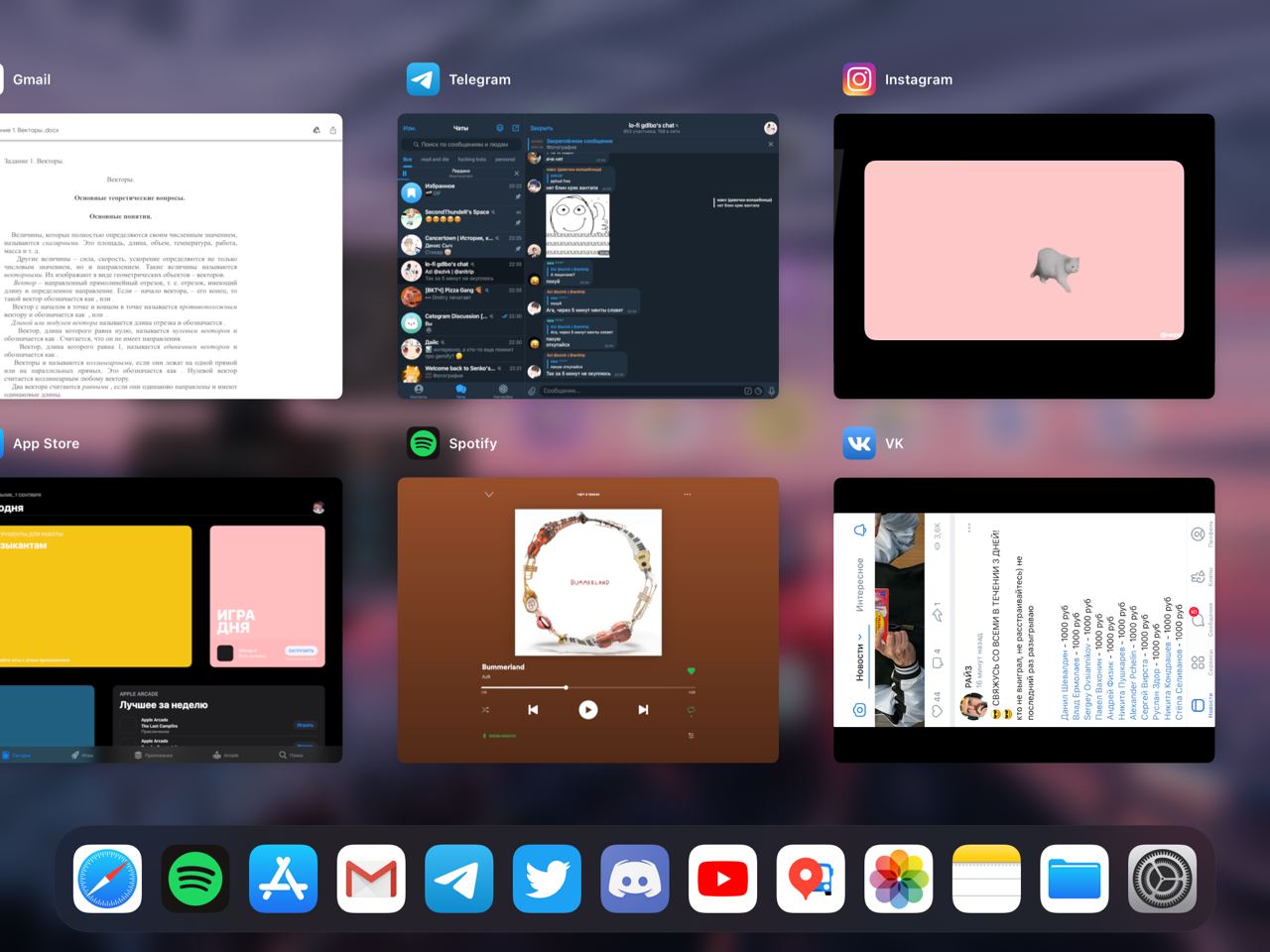Select 'read and die' folder tab in Telegram
1270x952 pixels.
pyautogui.click(x=435, y=159)
